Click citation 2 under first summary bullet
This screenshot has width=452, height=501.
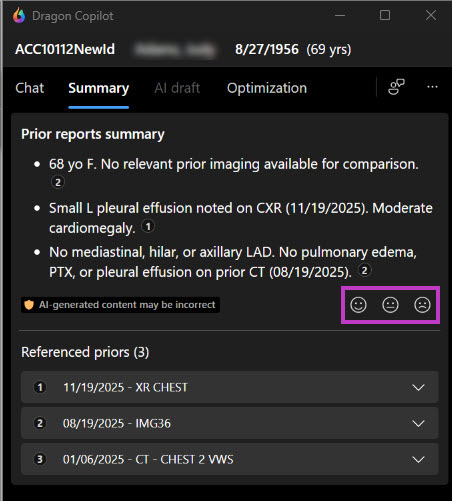pyautogui.click(x=58, y=182)
